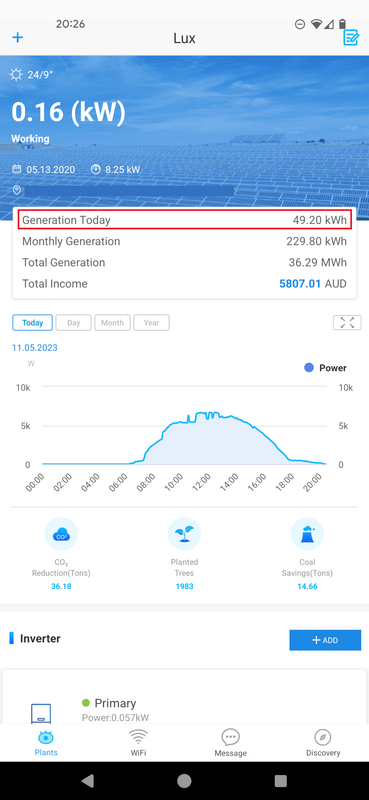This screenshot has height=800, width=369.
Task: Tap the CO2 reduction value 36.18
Action: click(x=61, y=586)
